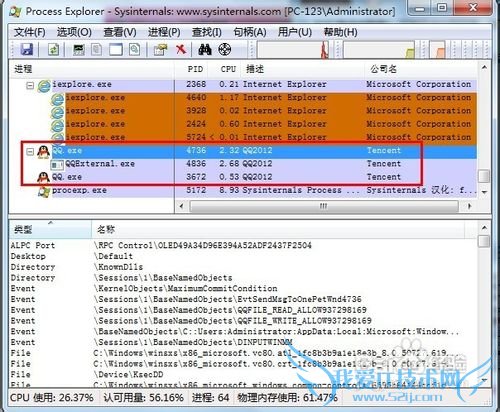Sort by the 公司名 column header
Viewport: 500px width, 412px height.
(421, 69)
